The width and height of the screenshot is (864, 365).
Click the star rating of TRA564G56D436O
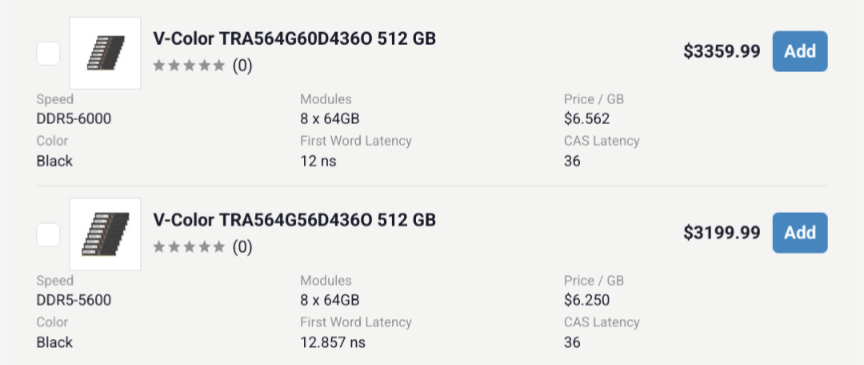[x=189, y=247]
